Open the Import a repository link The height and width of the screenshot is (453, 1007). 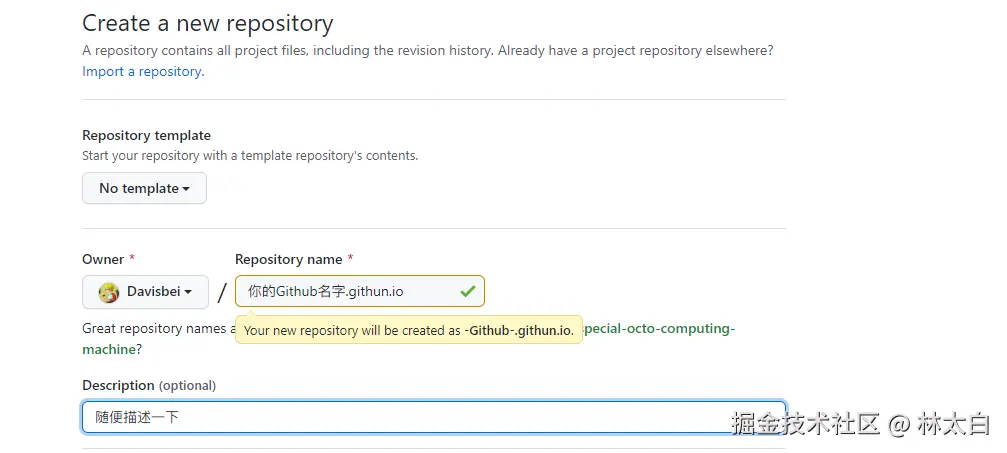(143, 72)
